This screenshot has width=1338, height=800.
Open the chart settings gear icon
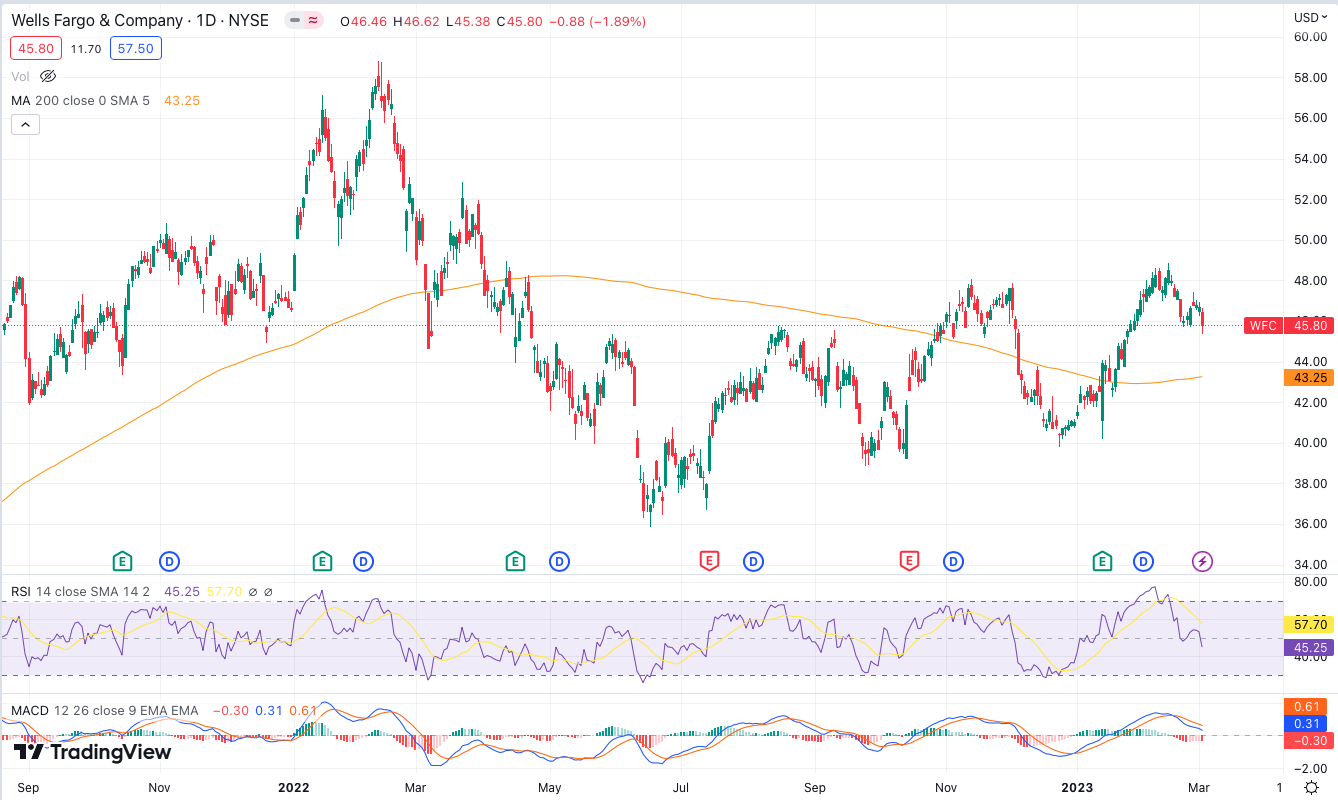1311,787
